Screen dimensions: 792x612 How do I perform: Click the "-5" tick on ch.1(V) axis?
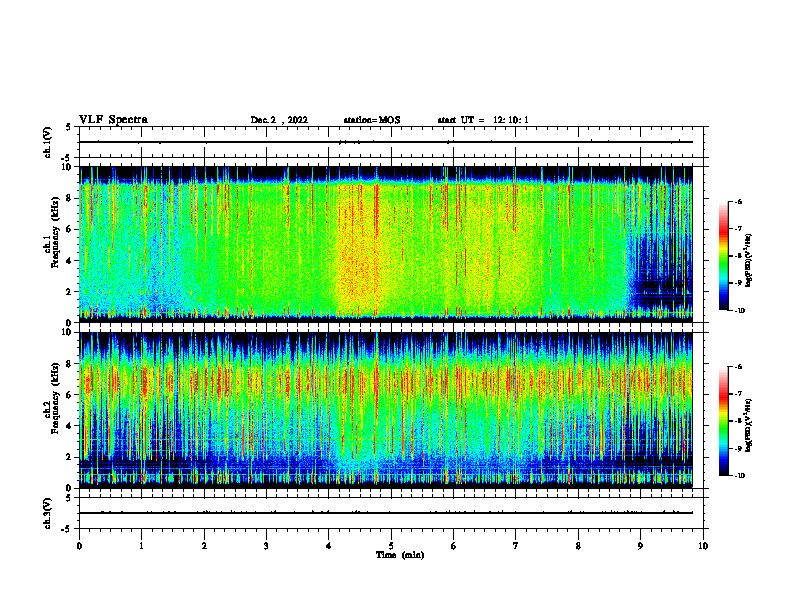67,158
